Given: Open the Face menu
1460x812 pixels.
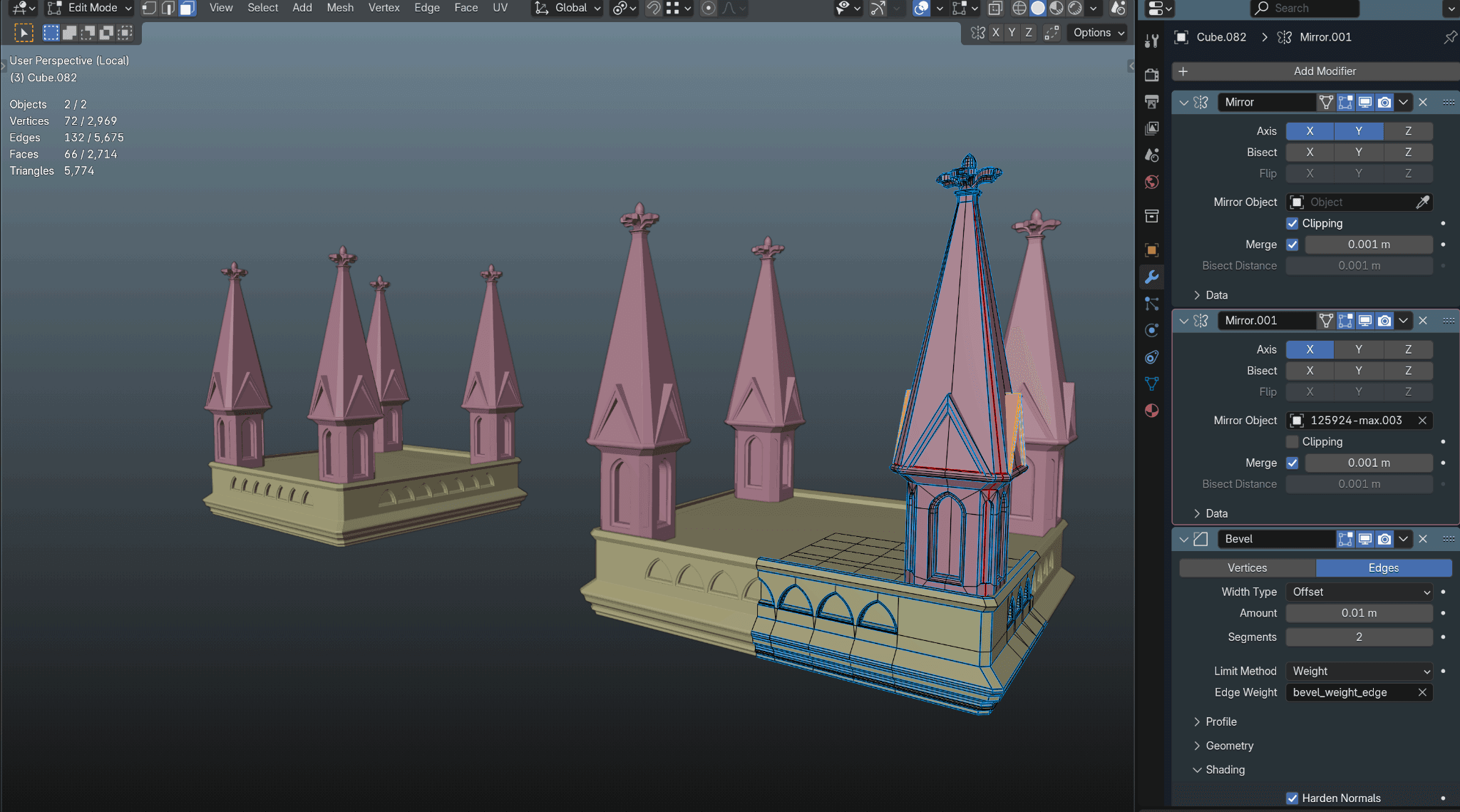Looking at the screenshot, I should [466, 8].
